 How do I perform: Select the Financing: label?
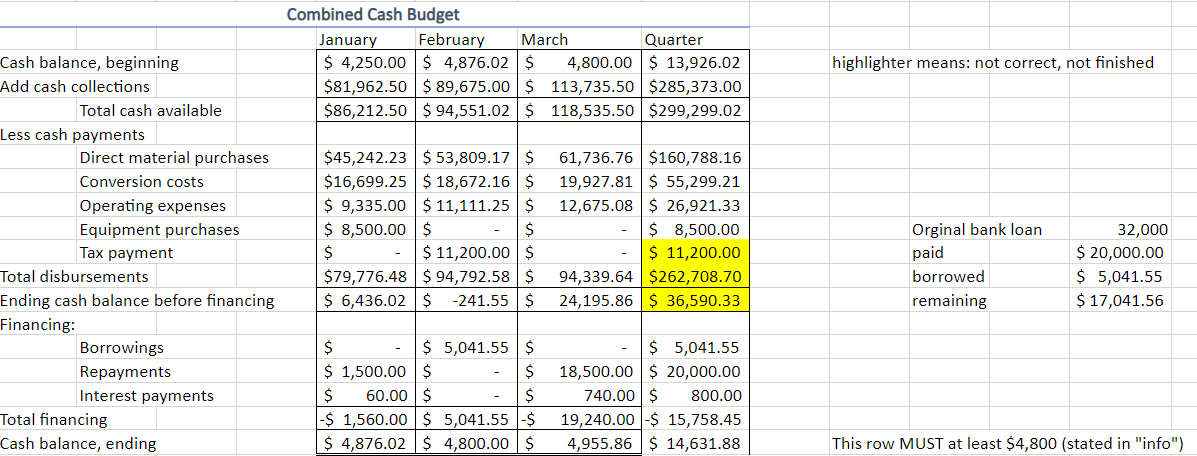[x=37, y=324]
